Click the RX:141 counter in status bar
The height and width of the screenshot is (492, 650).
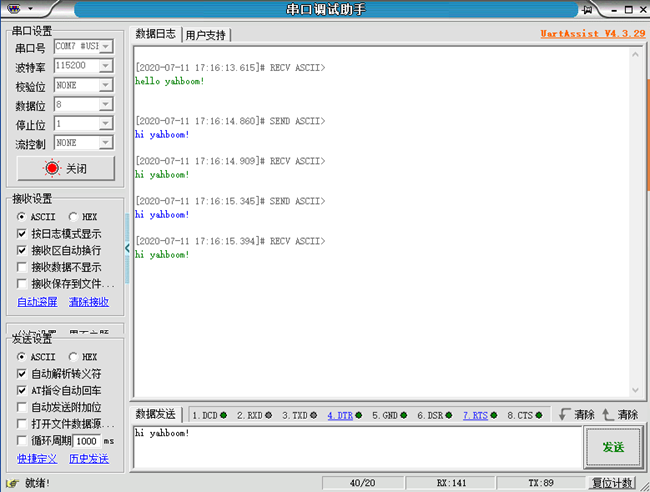(451, 483)
